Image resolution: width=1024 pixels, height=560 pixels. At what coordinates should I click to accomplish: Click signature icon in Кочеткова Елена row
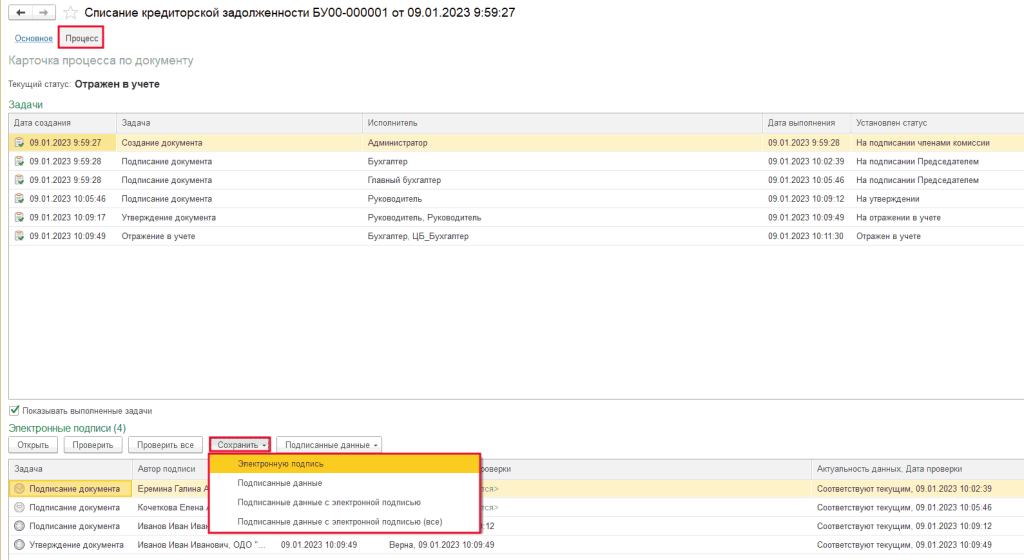point(20,507)
